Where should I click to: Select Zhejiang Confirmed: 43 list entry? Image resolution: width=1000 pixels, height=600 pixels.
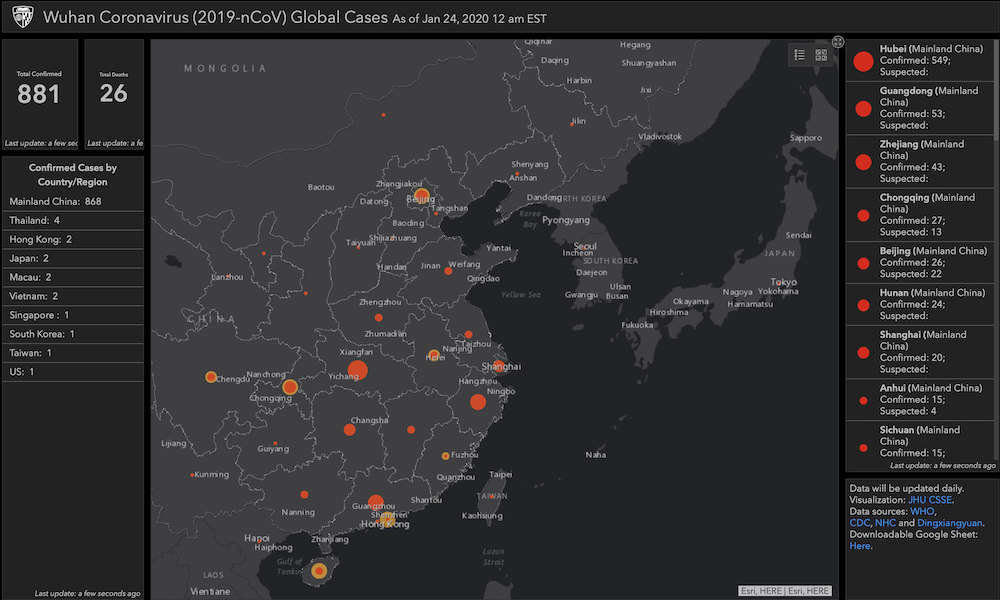pyautogui.click(x=920, y=161)
